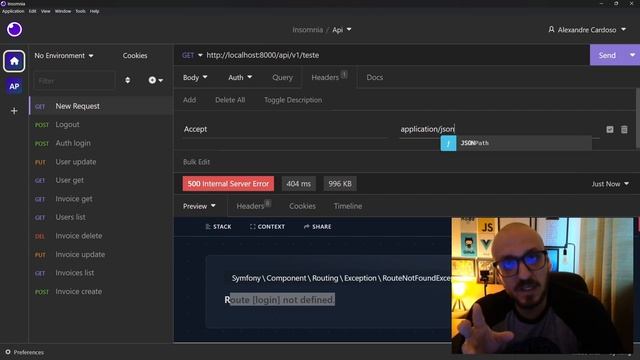This screenshot has width=640, height=360.
Task: Switch to the Docs tab
Action: pos(375,77)
